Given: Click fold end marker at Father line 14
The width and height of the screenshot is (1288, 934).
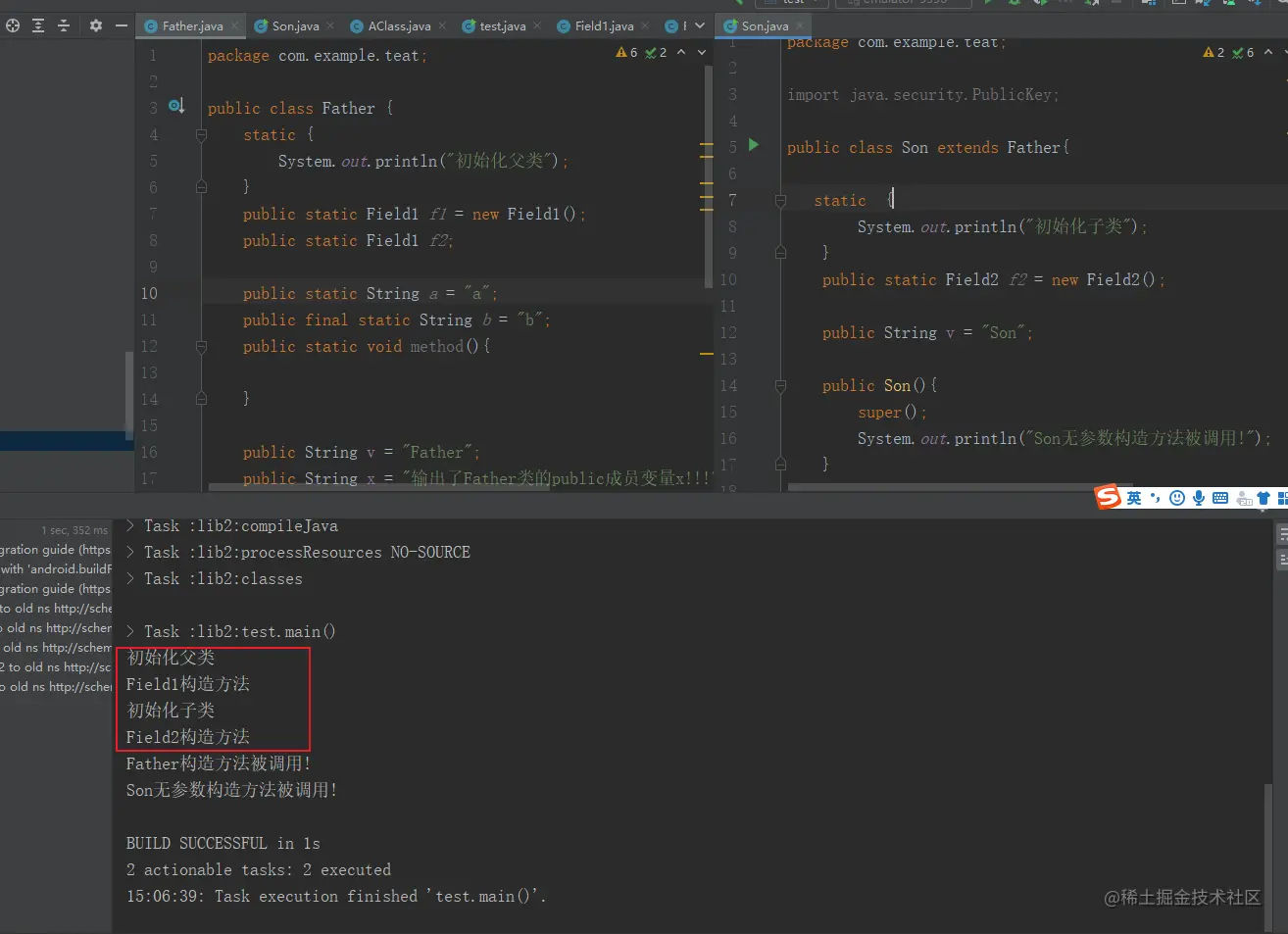Looking at the screenshot, I should click(201, 398).
